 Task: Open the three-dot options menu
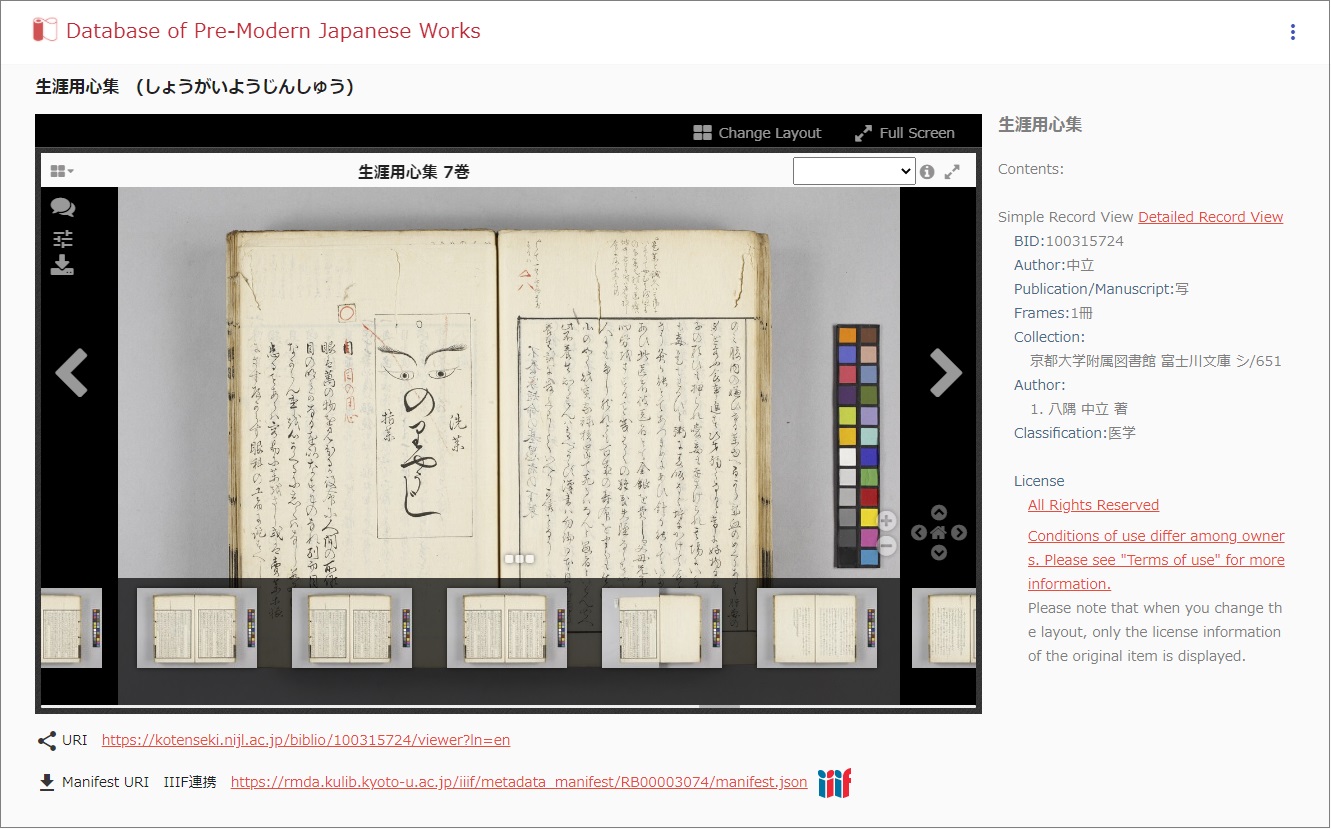1293,32
